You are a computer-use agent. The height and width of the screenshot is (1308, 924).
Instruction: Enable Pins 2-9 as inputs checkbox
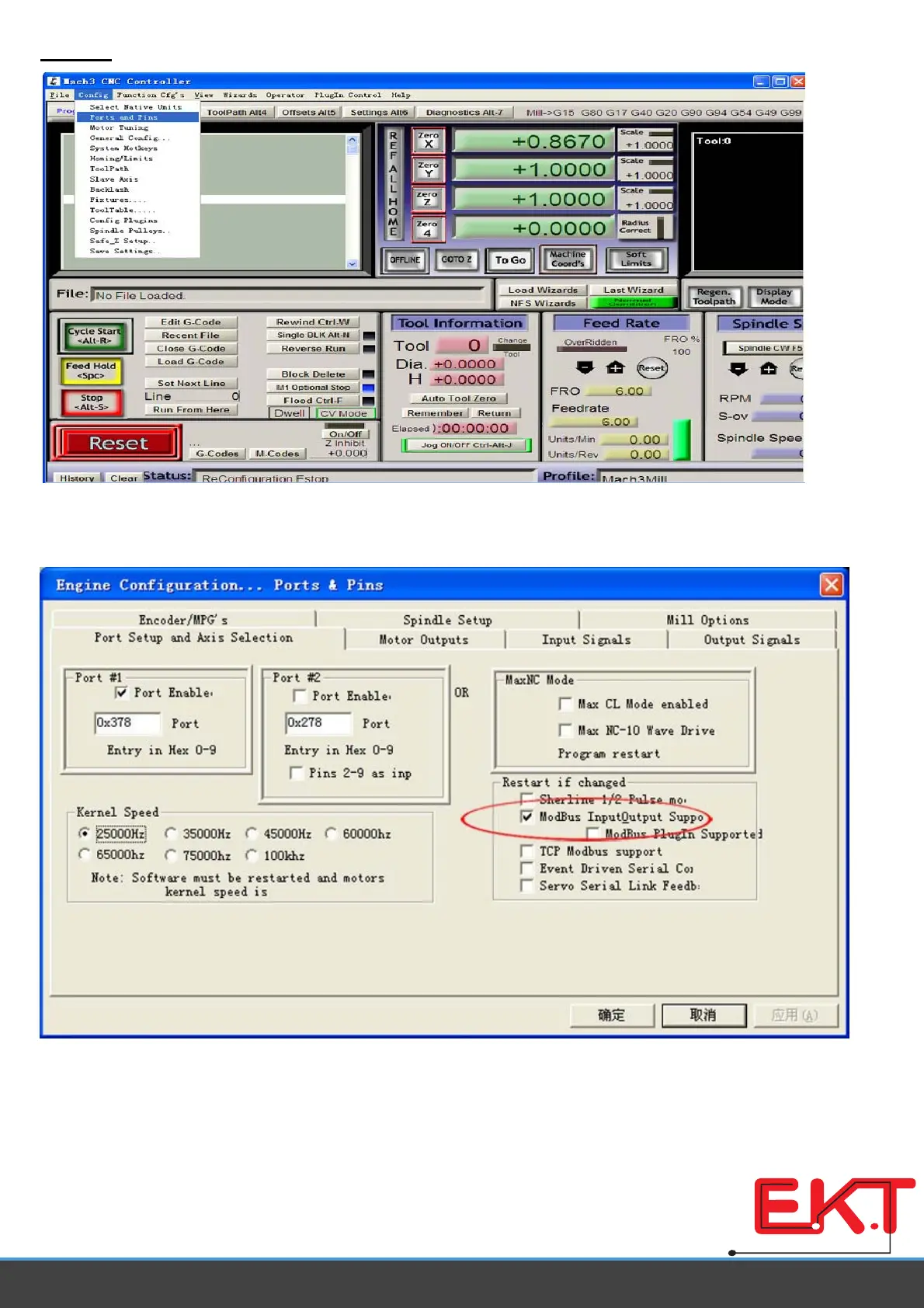296,773
